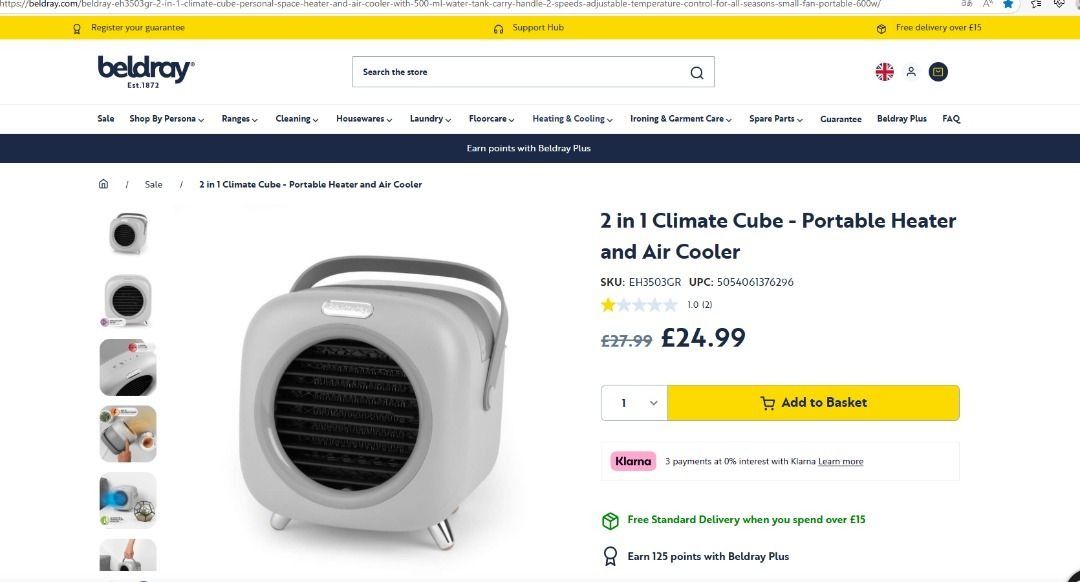Open the Guarantee menu item
This screenshot has height=582, width=1080.
tap(840, 119)
